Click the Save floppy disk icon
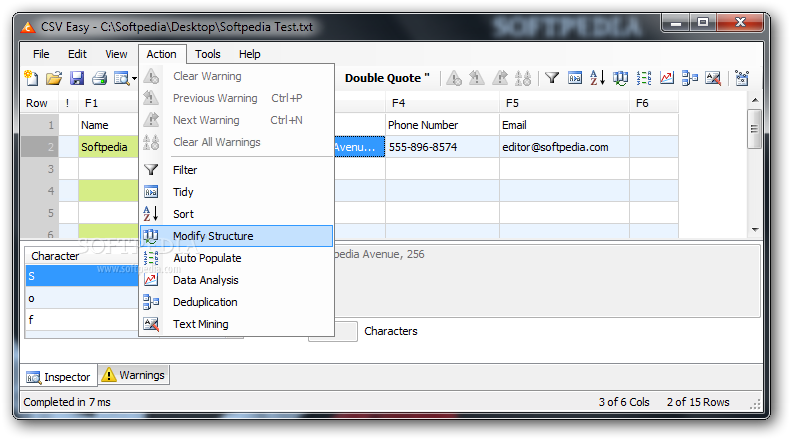The height and width of the screenshot is (440, 791). [77, 78]
